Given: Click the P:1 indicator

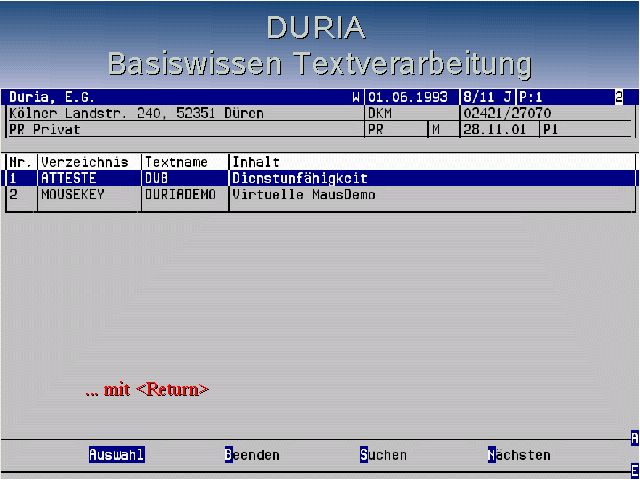Looking at the screenshot, I should 531,97.
